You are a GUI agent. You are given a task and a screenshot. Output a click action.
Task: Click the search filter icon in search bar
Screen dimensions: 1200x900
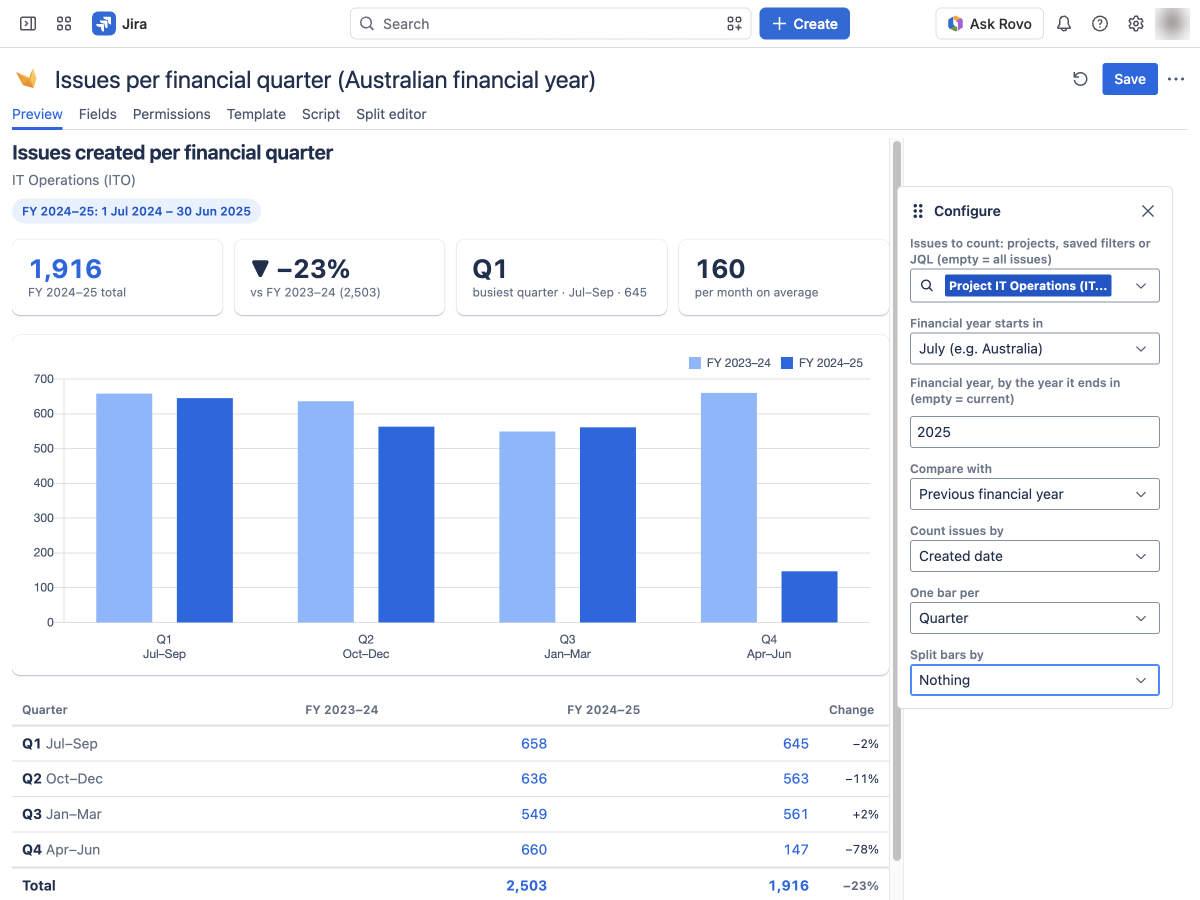pos(734,24)
